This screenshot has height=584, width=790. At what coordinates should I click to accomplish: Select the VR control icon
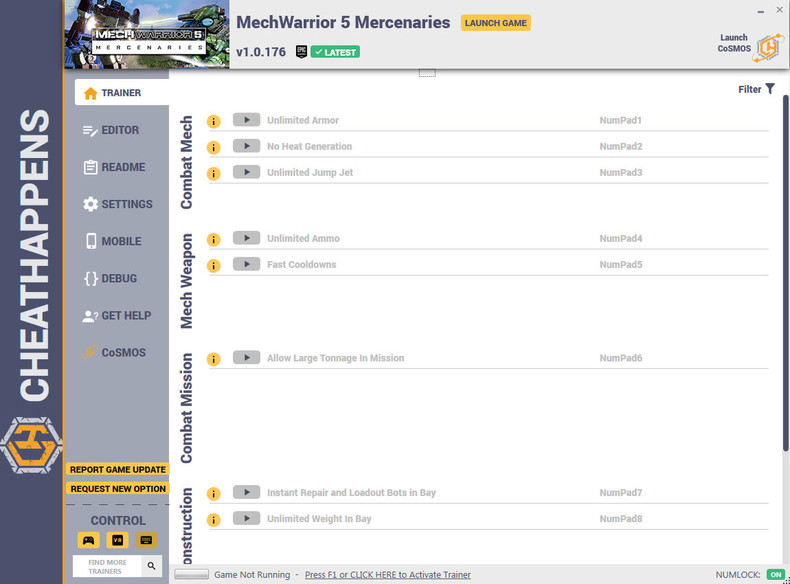tap(117, 540)
